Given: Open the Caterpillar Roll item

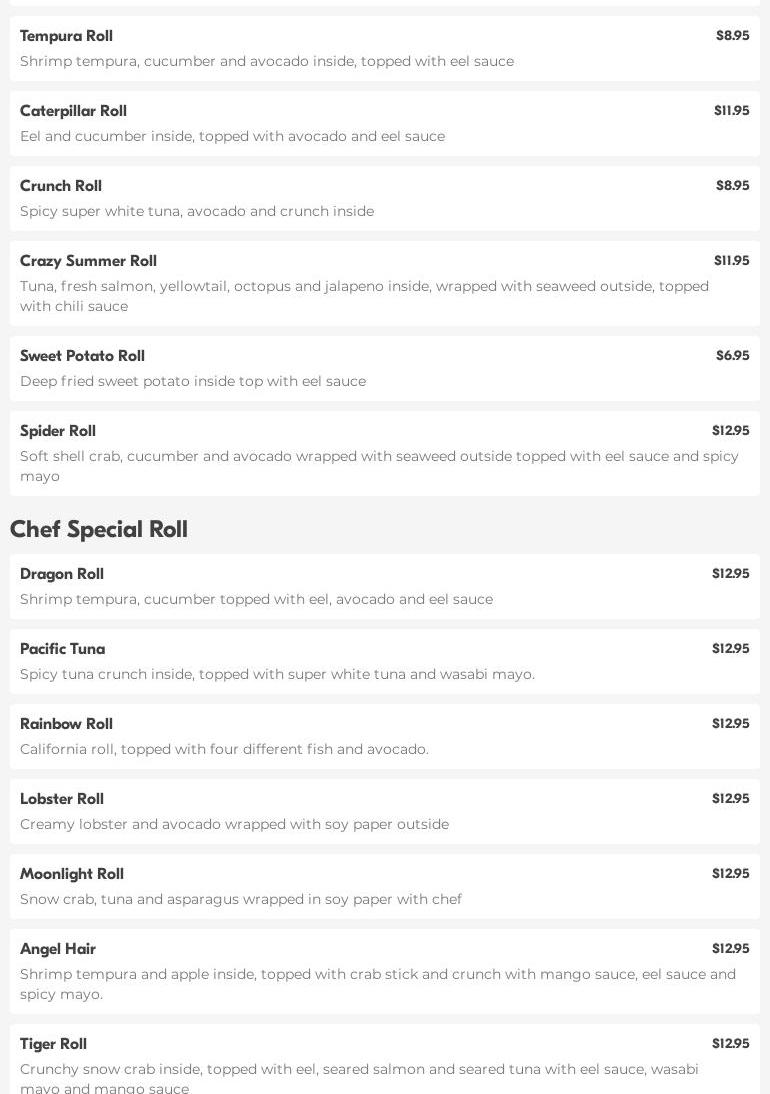Looking at the screenshot, I should tap(73, 111).
